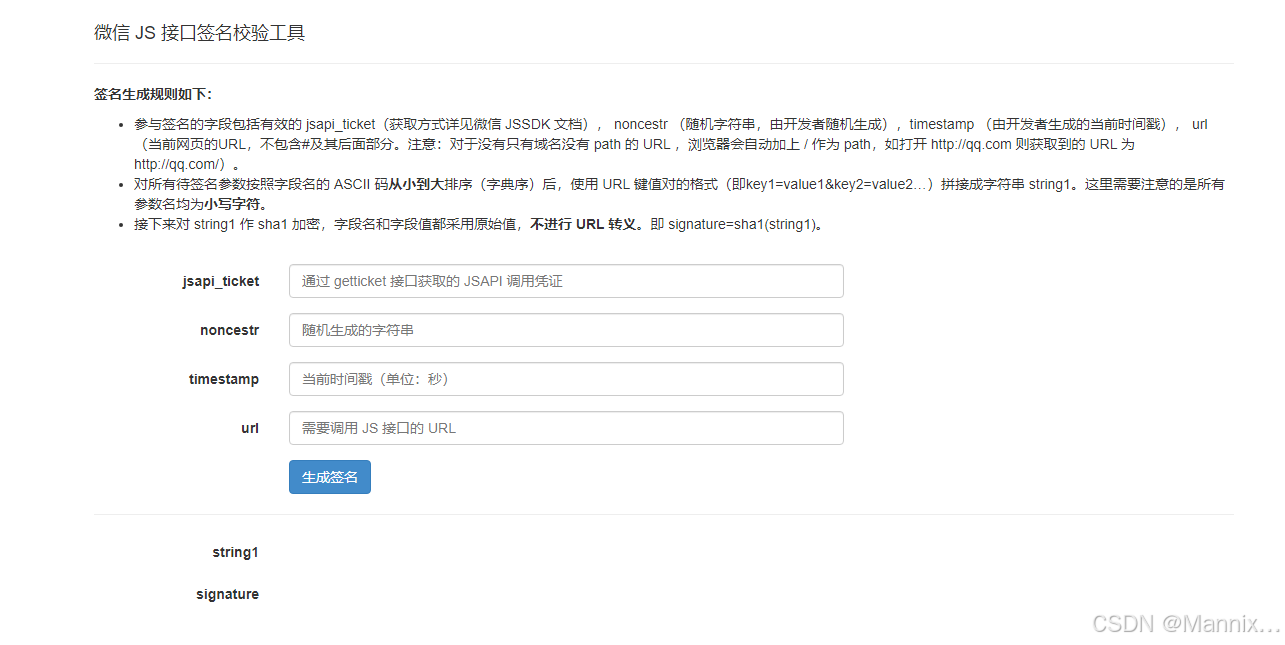
Task: Click the heading 签名生成规则如下
Action: pos(153,94)
